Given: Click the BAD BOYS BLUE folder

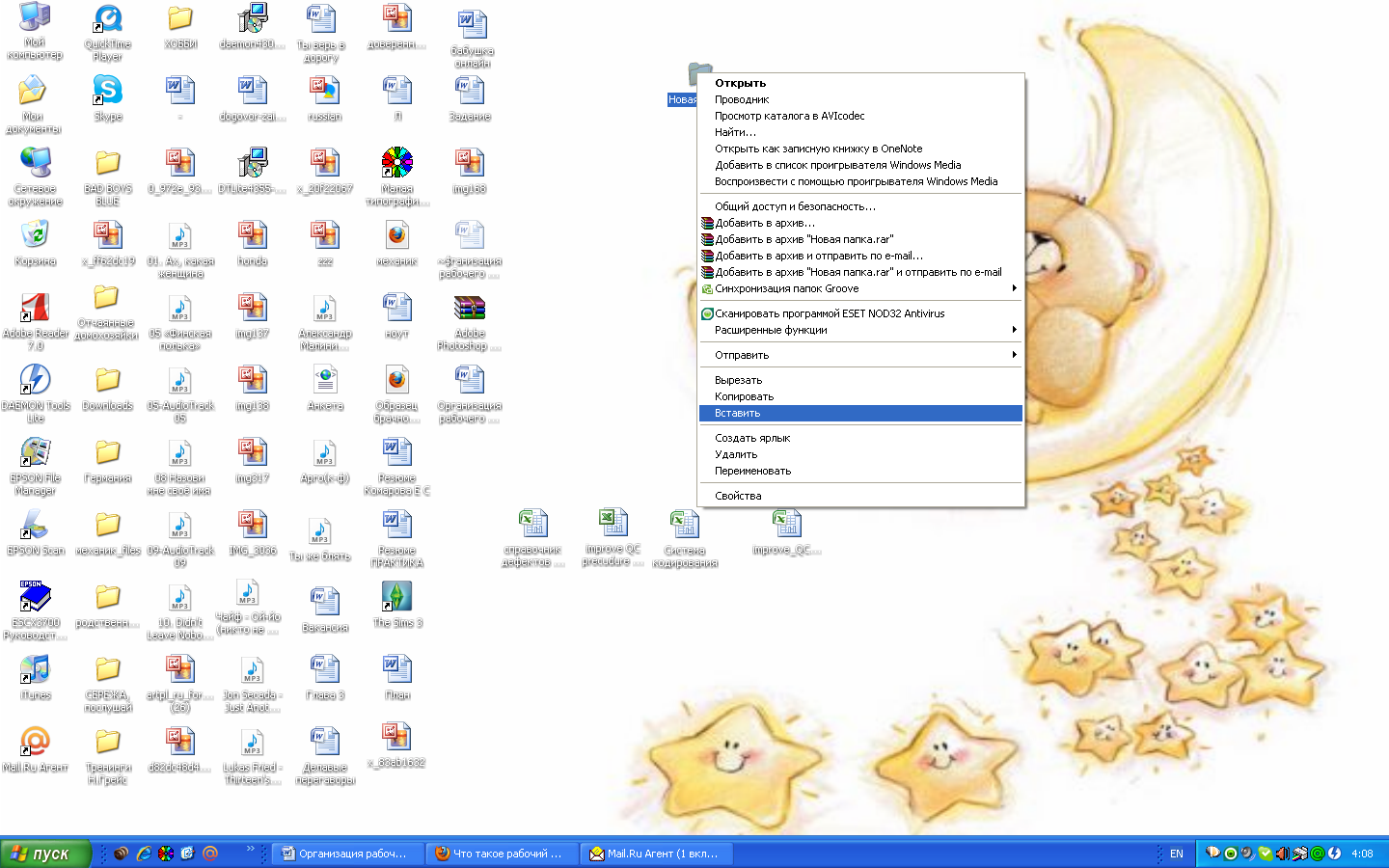Looking at the screenshot, I should pyautogui.click(x=107, y=177).
